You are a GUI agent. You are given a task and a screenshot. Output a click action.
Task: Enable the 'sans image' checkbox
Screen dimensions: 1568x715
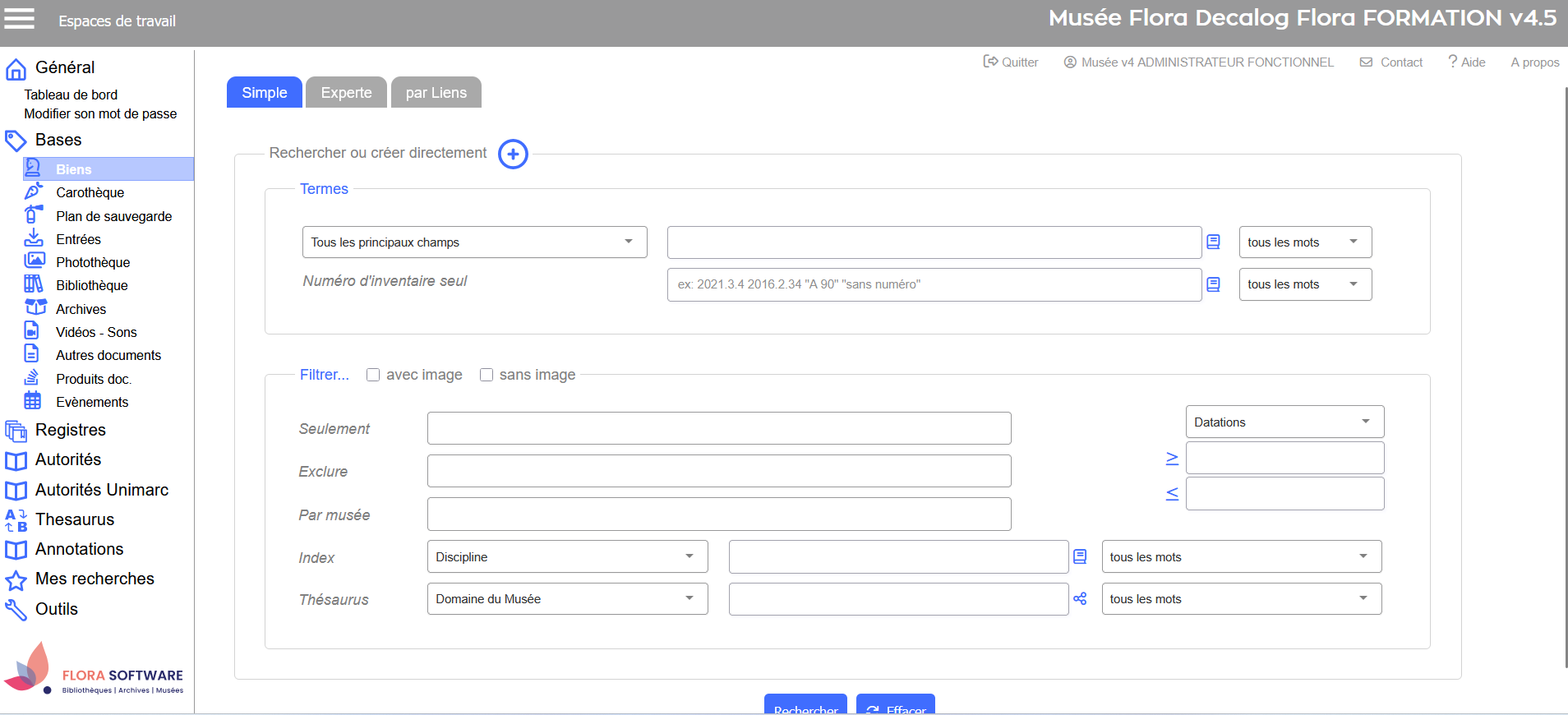point(487,375)
